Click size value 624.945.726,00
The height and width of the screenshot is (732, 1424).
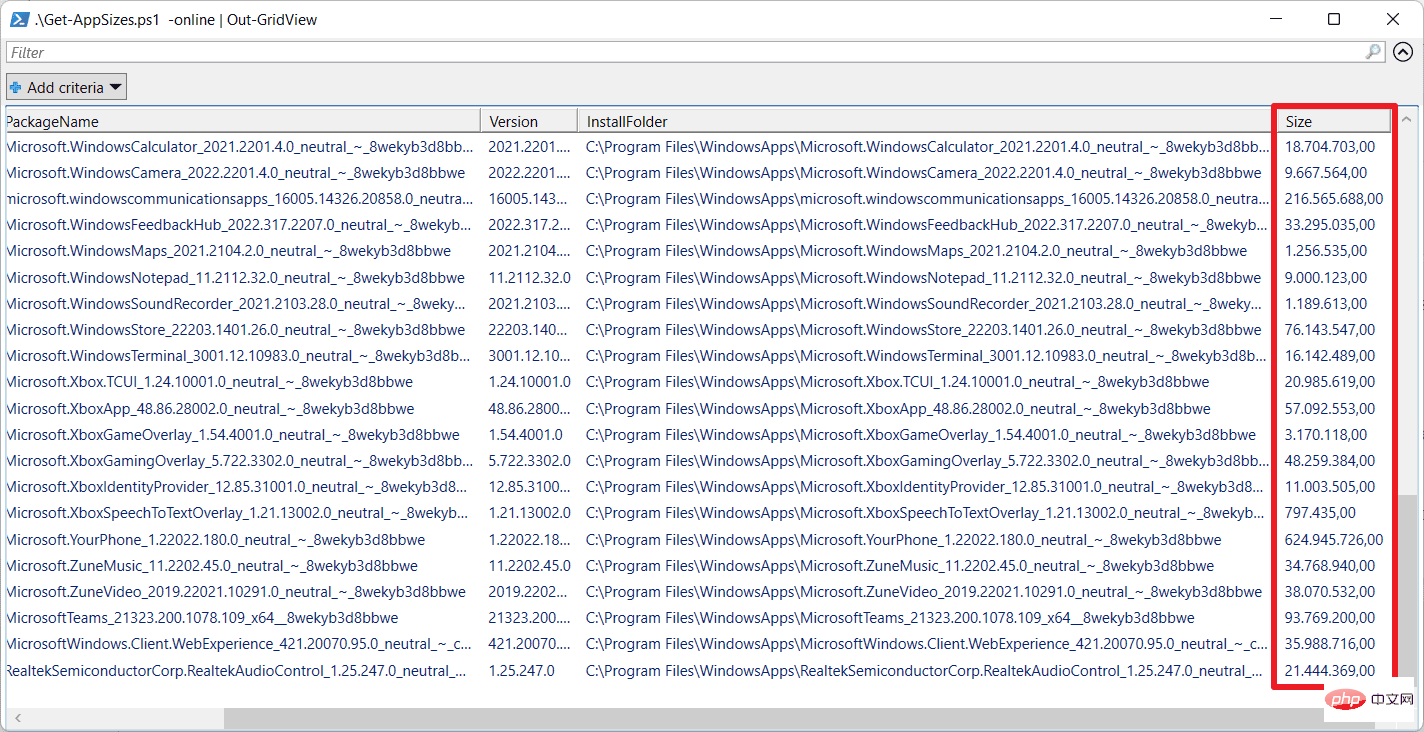1334,539
